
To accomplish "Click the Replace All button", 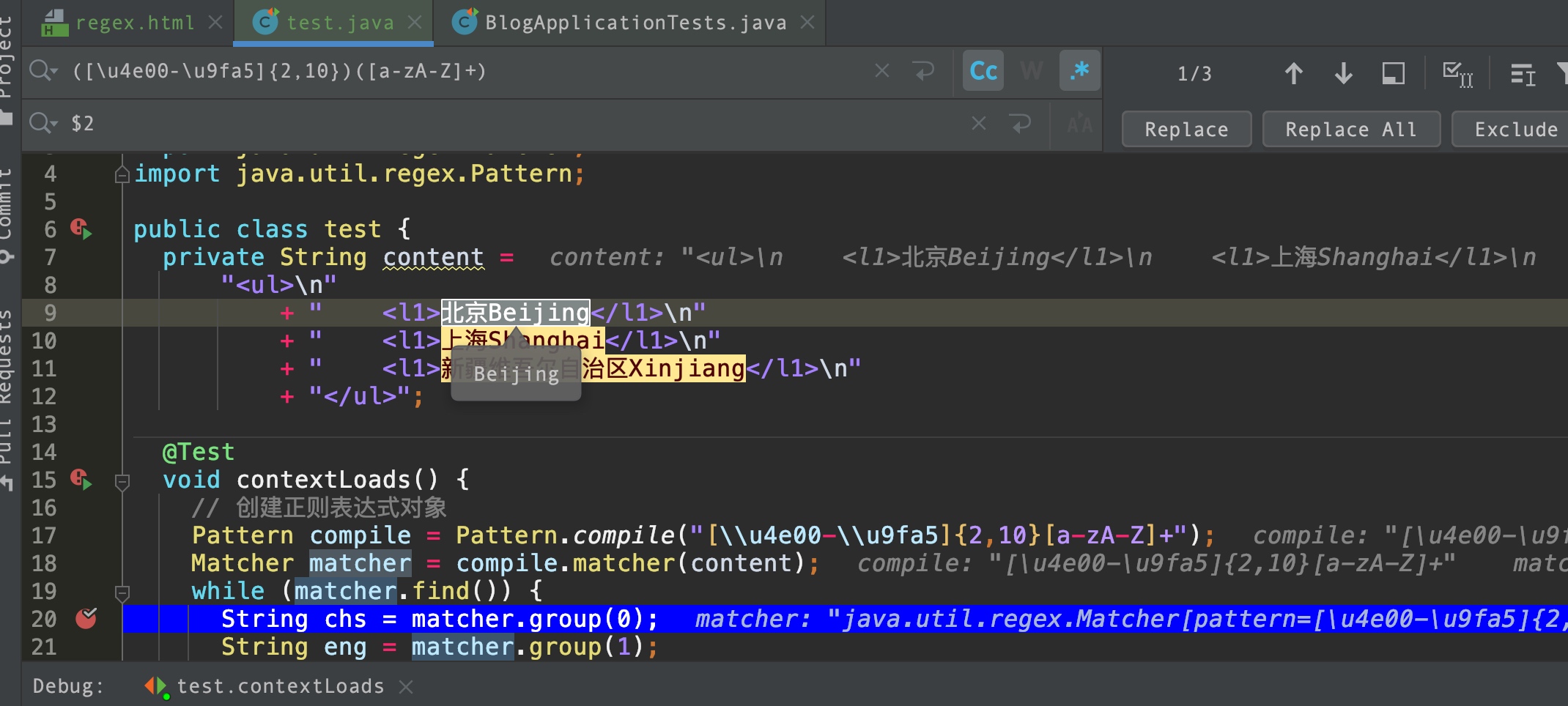I will tap(1350, 130).
